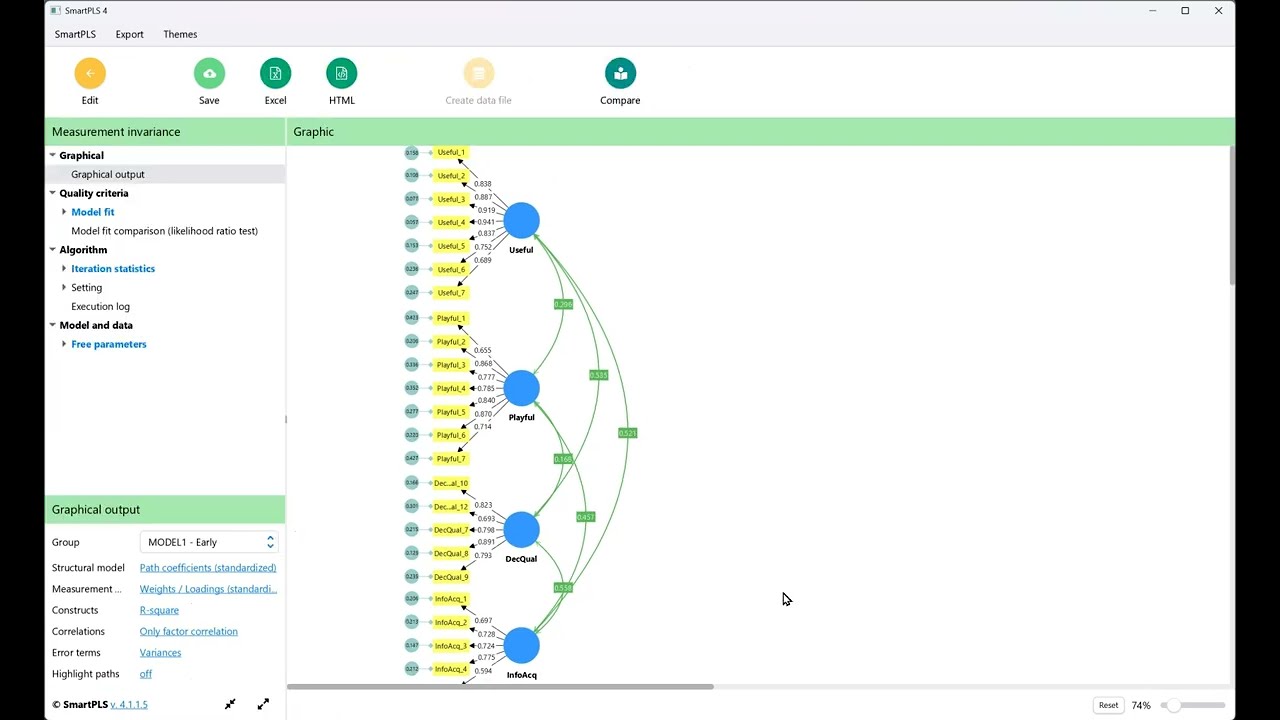The width and height of the screenshot is (1280, 720).
Task: Export results with the Excel icon
Action: [275, 73]
